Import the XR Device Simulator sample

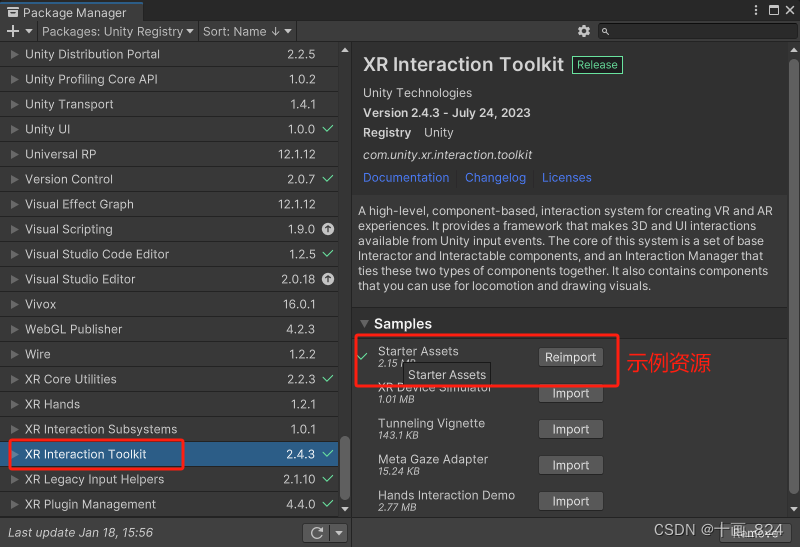pyautogui.click(x=570, y=393)
